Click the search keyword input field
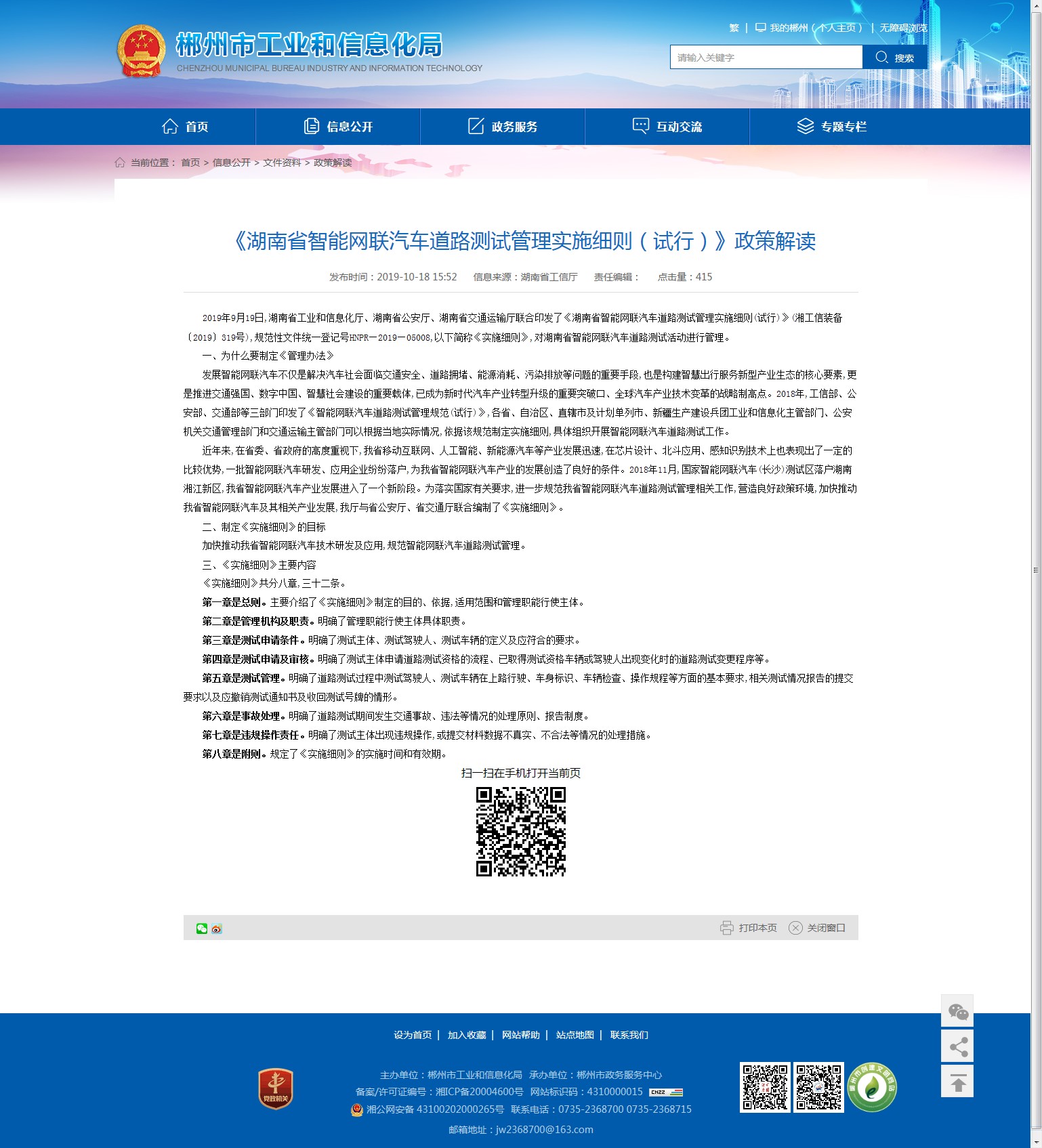The image size is (1042, 1148). pyautogui.click(x=766, y=58)
